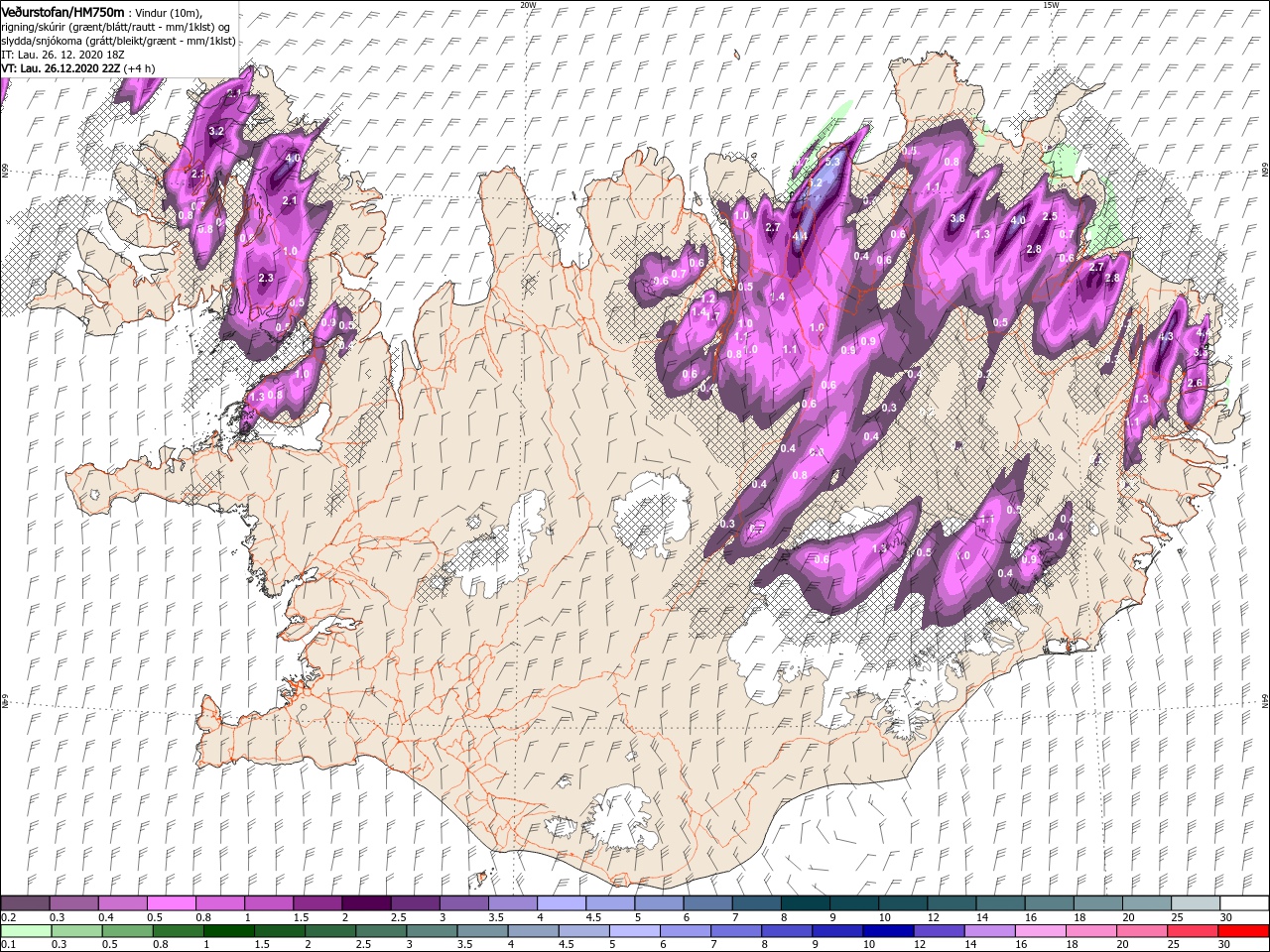The height and width of the screenshot is (952, 1270).
Task: Click the bright red swatch ending the legend
Action: (1244, 932)
